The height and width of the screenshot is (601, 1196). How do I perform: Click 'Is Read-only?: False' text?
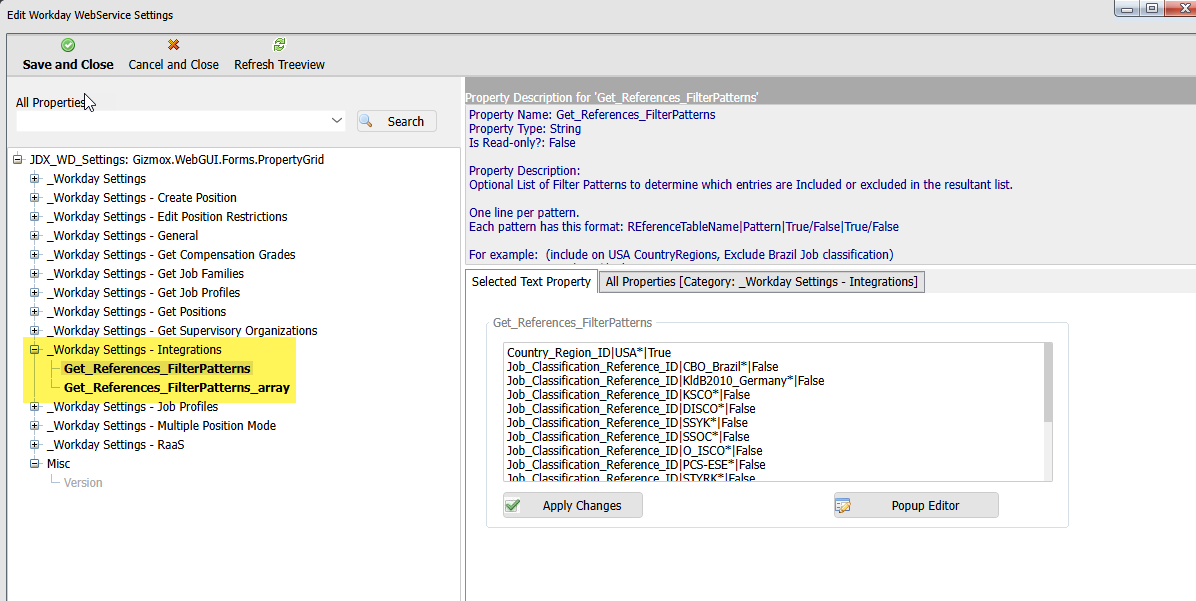click(x=522, y=143)
